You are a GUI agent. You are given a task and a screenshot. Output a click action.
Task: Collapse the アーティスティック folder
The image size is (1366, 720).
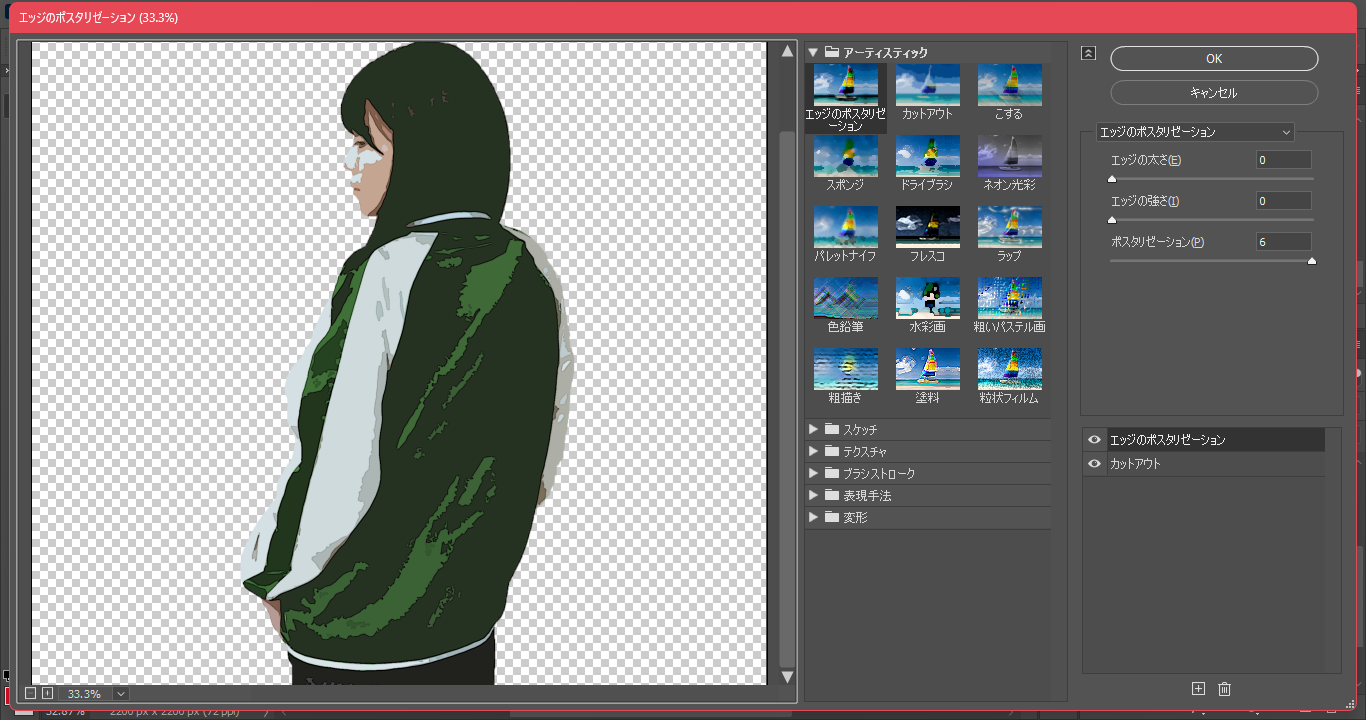813,52
